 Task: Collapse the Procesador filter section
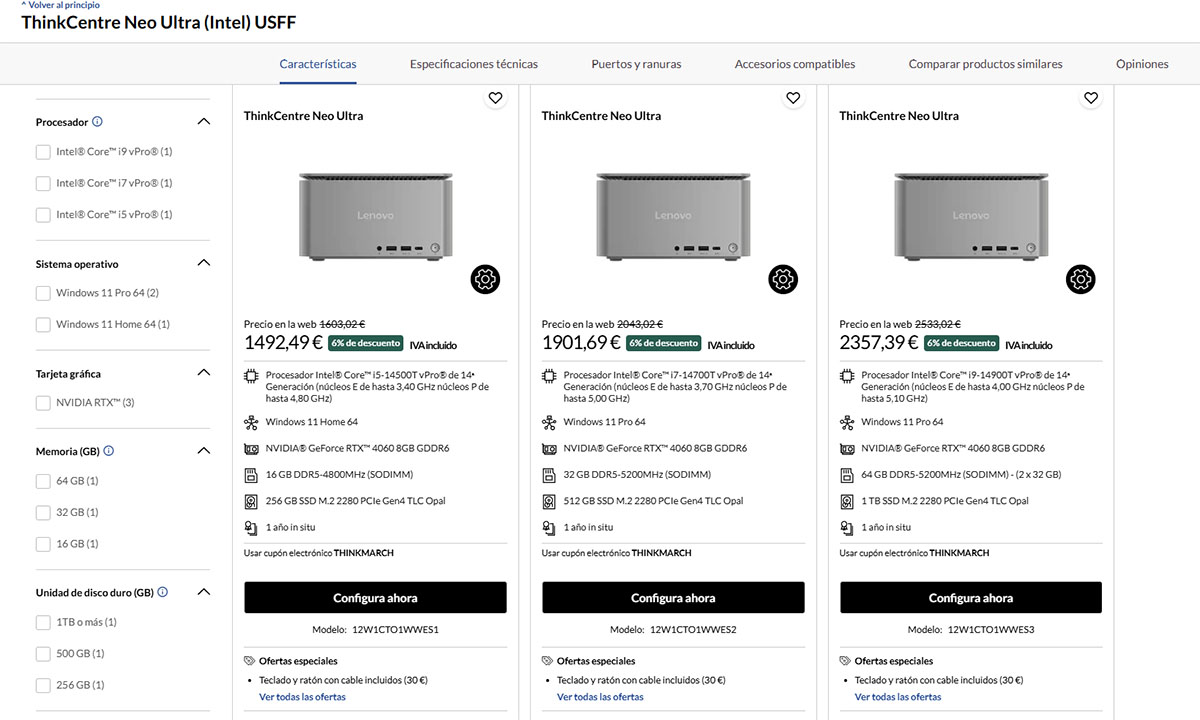[204, 122]
